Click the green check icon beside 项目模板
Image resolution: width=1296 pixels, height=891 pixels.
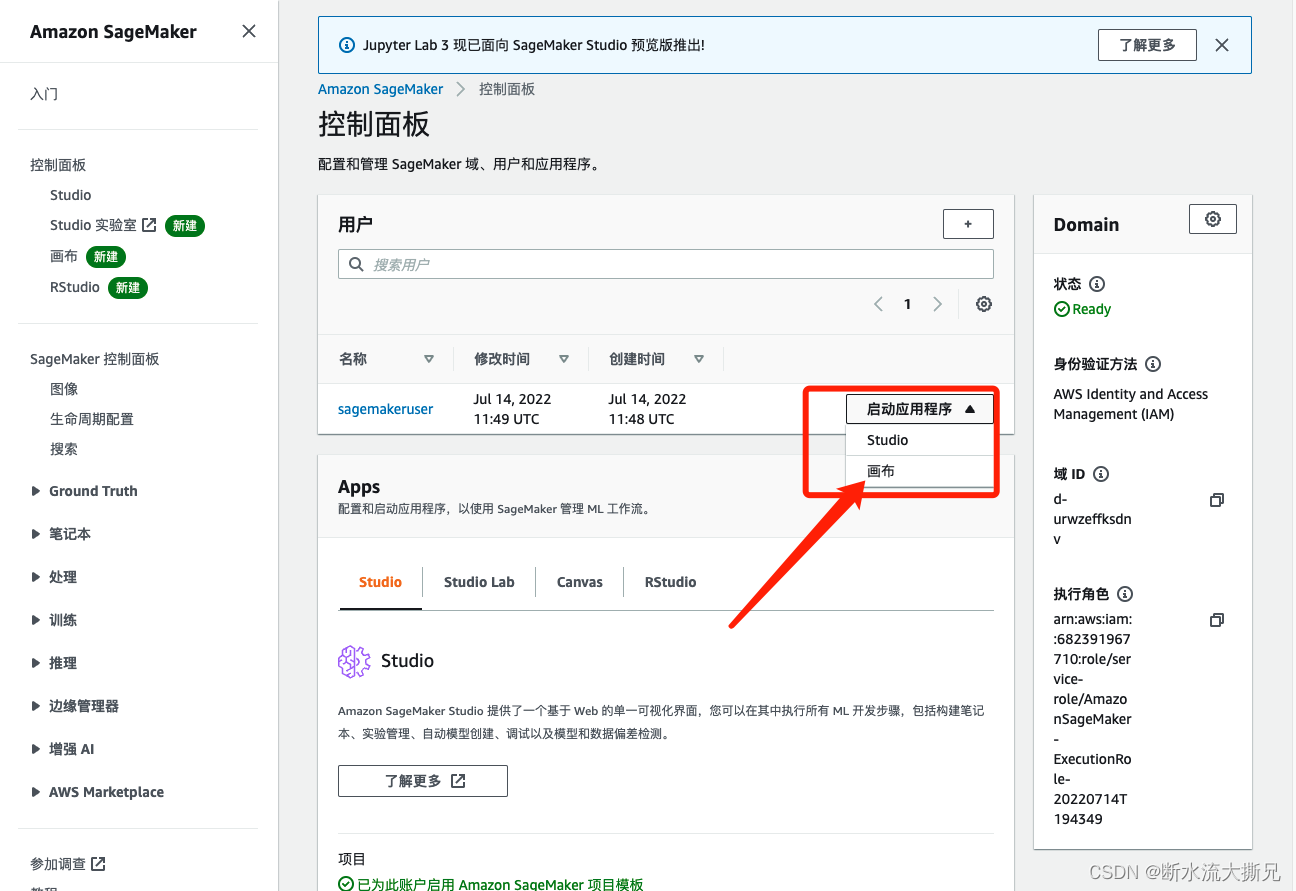pos(346,884)
